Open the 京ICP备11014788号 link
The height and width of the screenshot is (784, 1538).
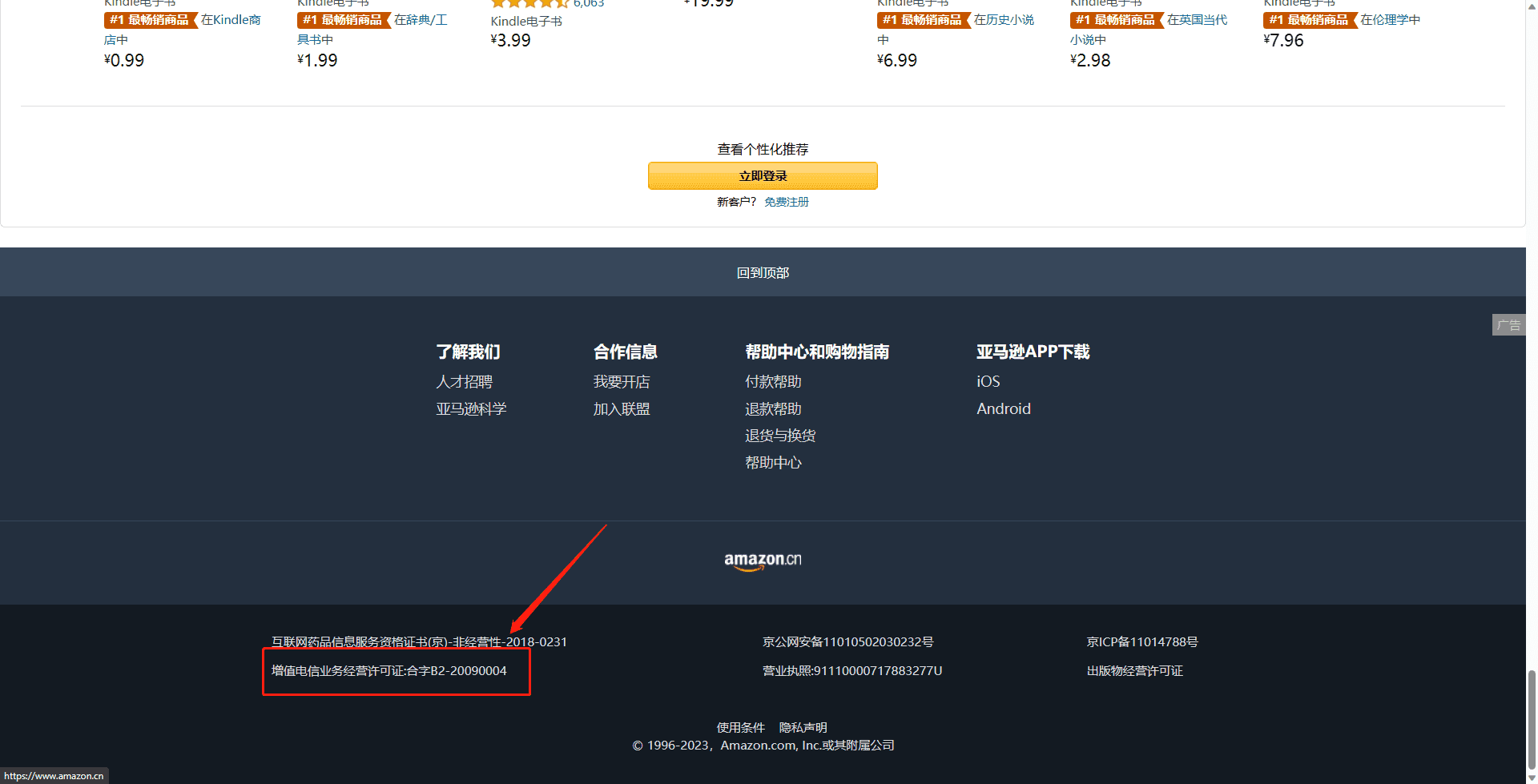click(x=1141, y=642)
